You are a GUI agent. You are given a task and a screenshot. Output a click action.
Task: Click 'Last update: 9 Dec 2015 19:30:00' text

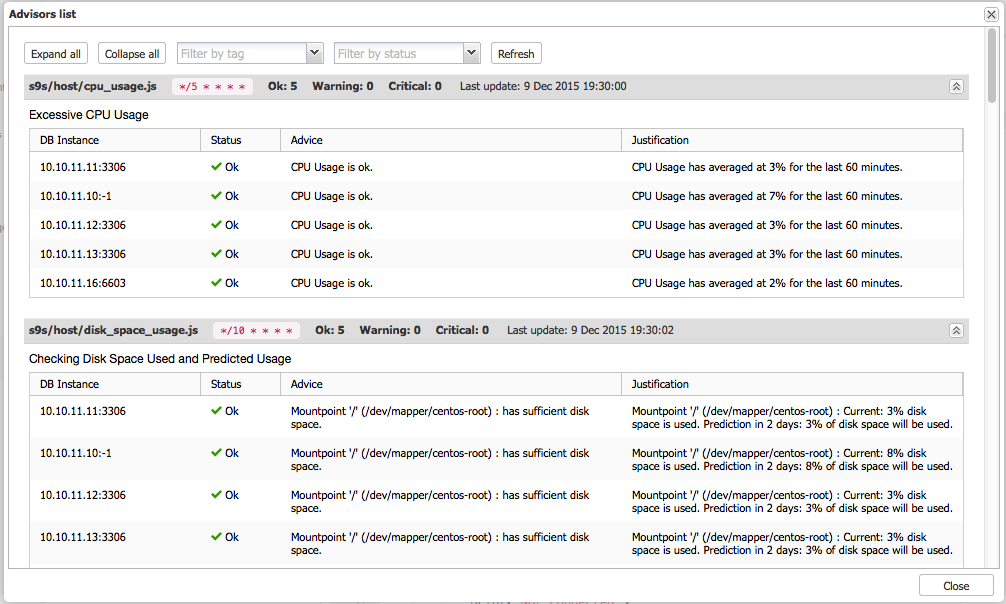(543, 86)
